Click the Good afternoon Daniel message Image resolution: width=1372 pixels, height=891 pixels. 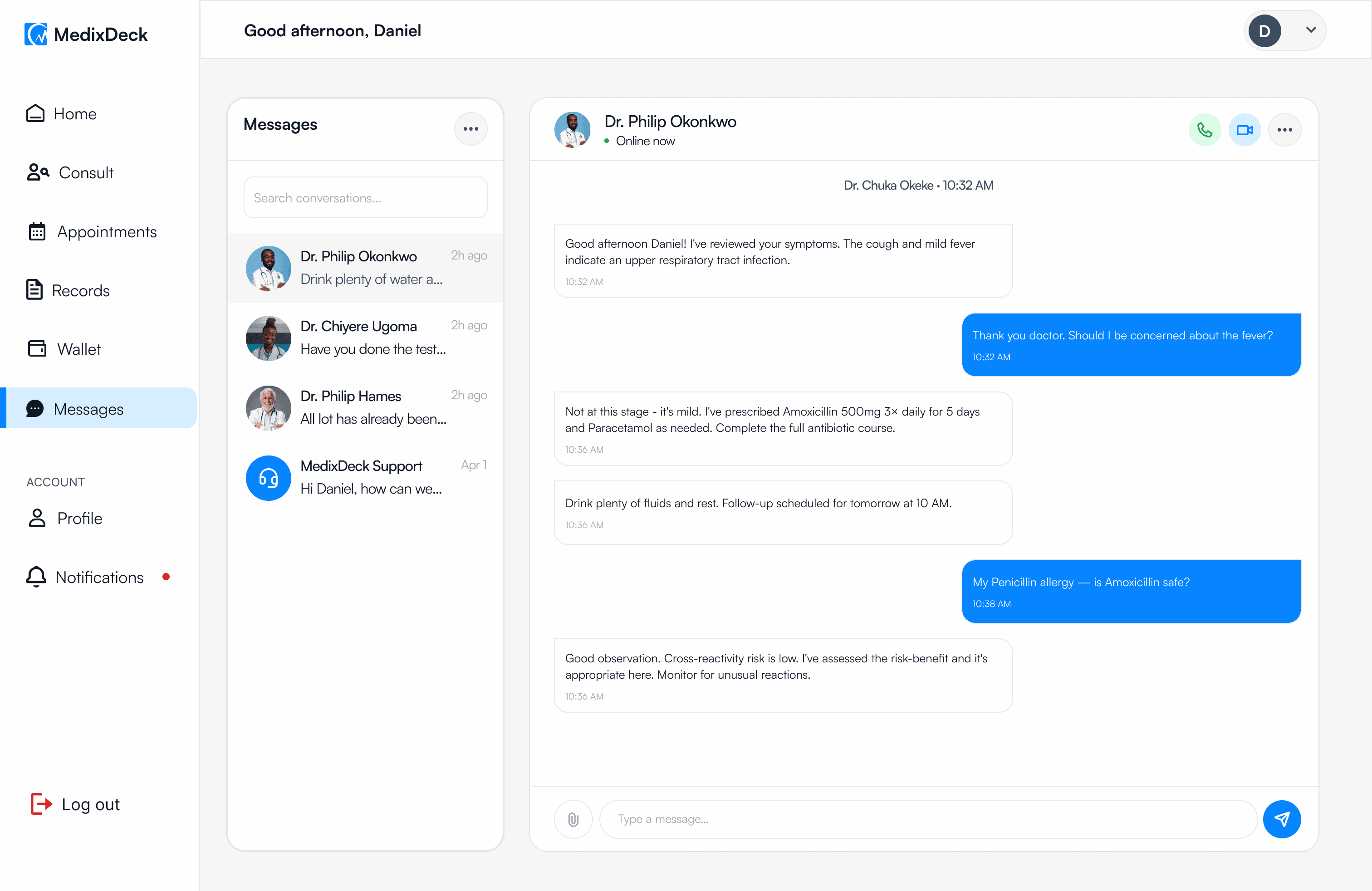click(783, 261)
